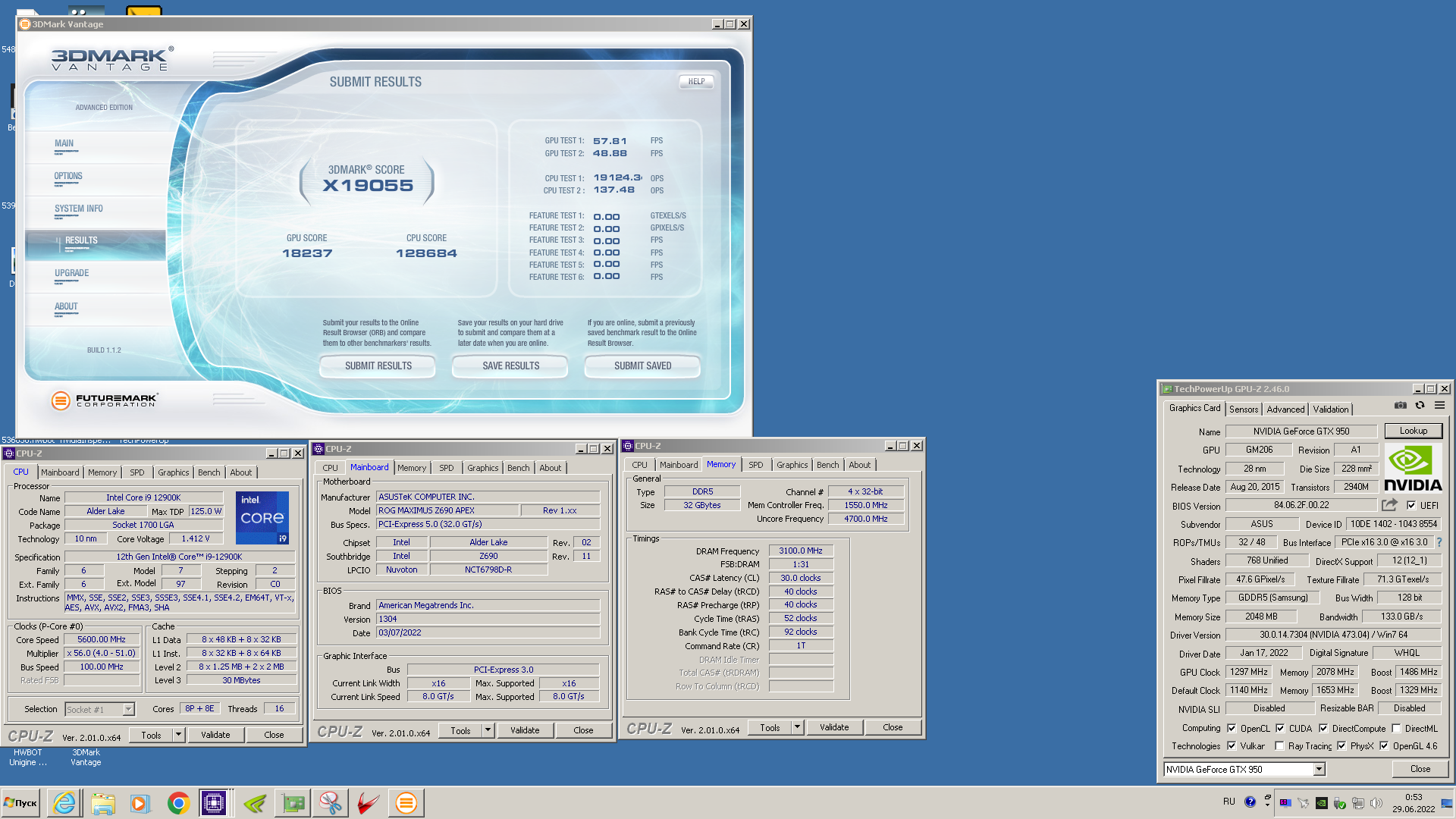
Task: Click the BIOS export share icon in GPU-Z
Action: pos(1389,505)
